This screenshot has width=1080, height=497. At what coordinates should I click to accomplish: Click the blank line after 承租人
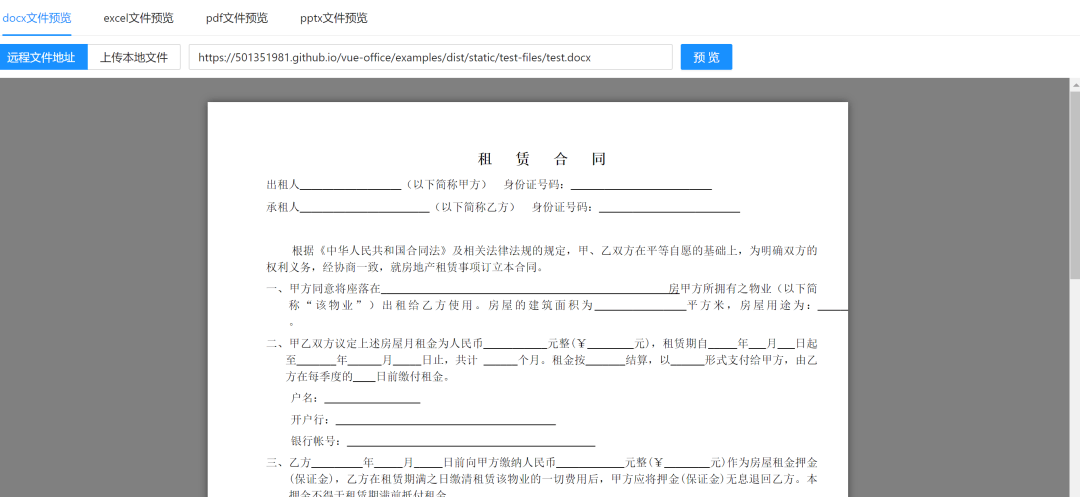point(364,208)
